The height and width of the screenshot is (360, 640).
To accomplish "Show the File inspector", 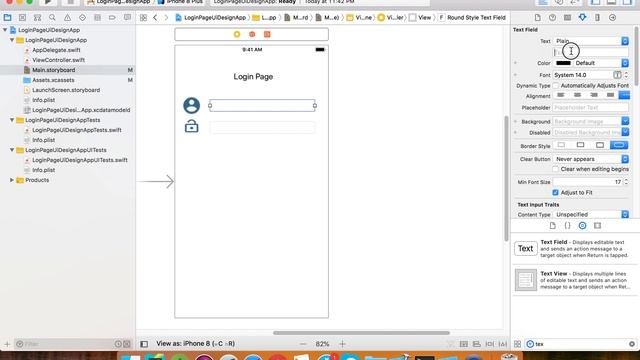I will coord(538,18).
